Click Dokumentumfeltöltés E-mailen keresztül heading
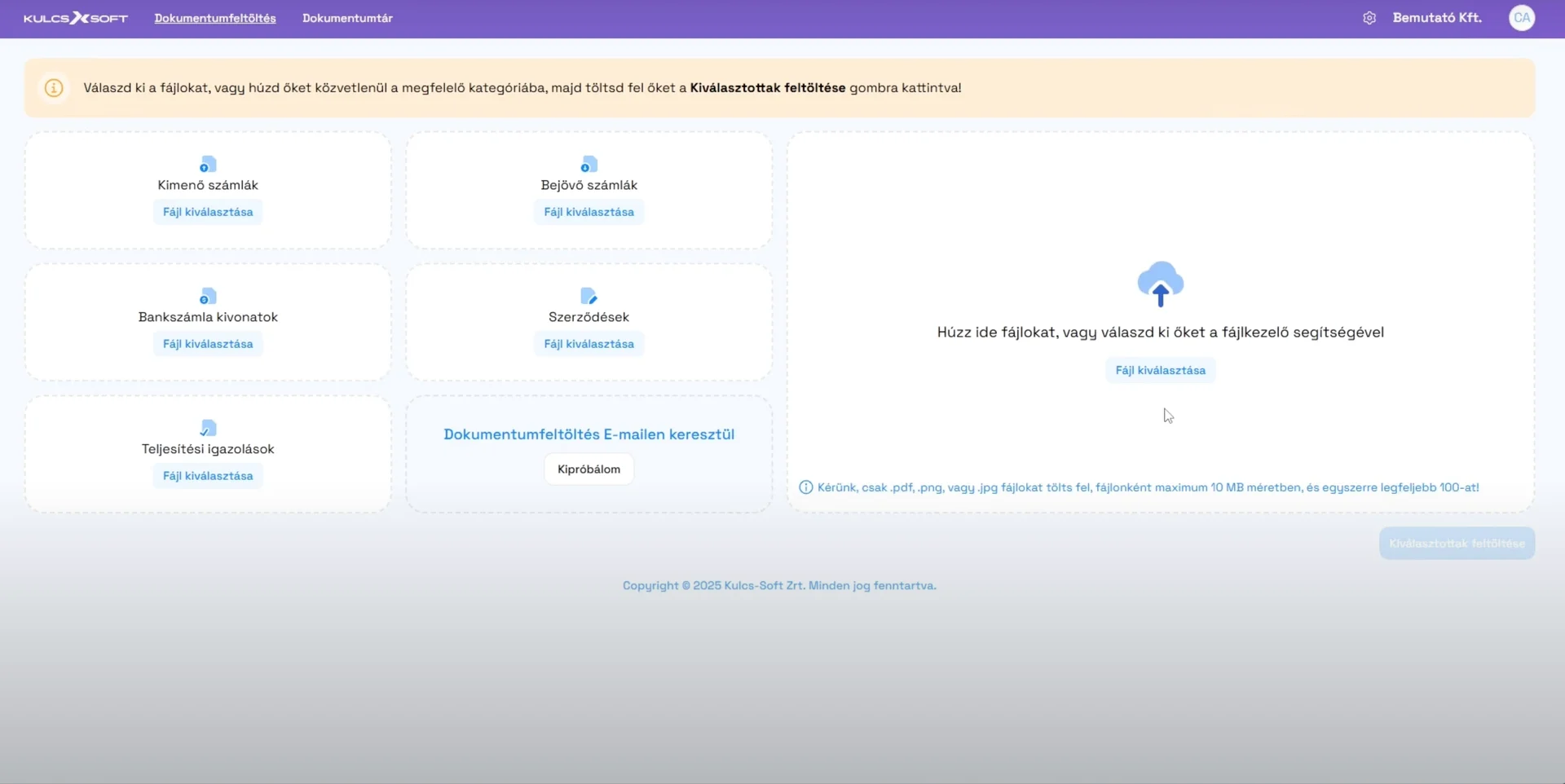This screenshot has height=784, width=1565. tap(589, 434)
